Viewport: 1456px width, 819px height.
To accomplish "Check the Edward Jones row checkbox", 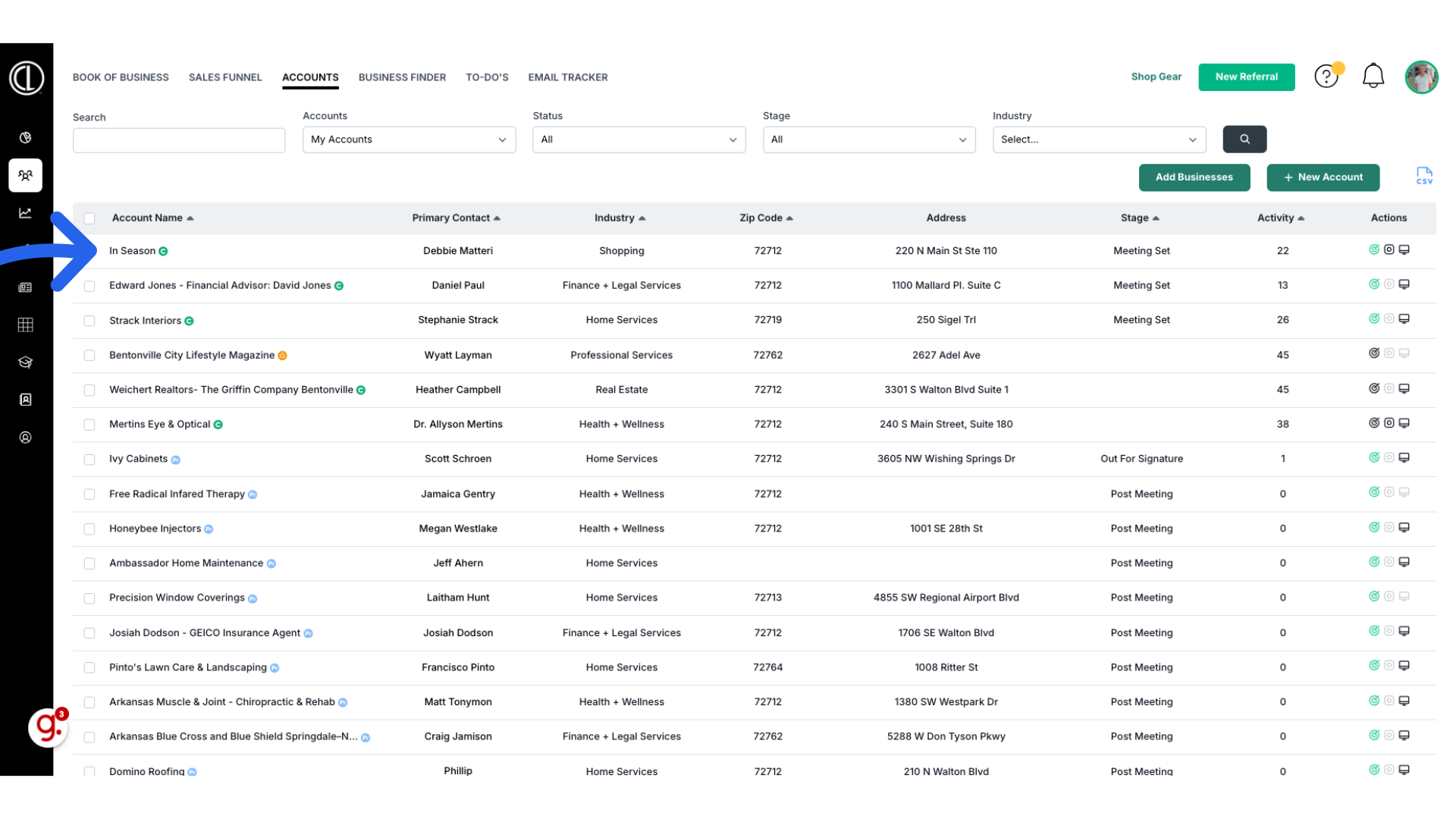I will pos(89,286).
